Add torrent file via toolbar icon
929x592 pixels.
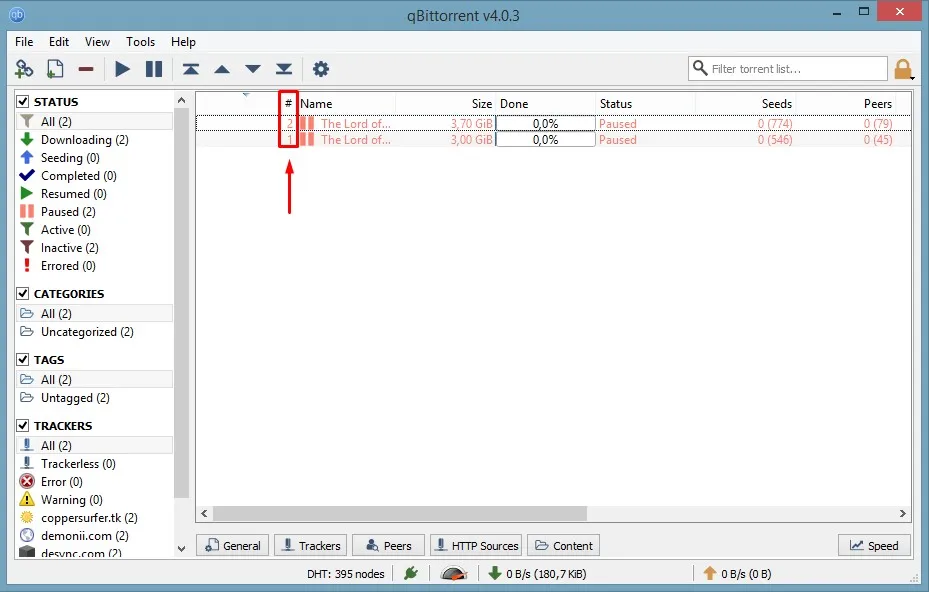coord(55,69)
